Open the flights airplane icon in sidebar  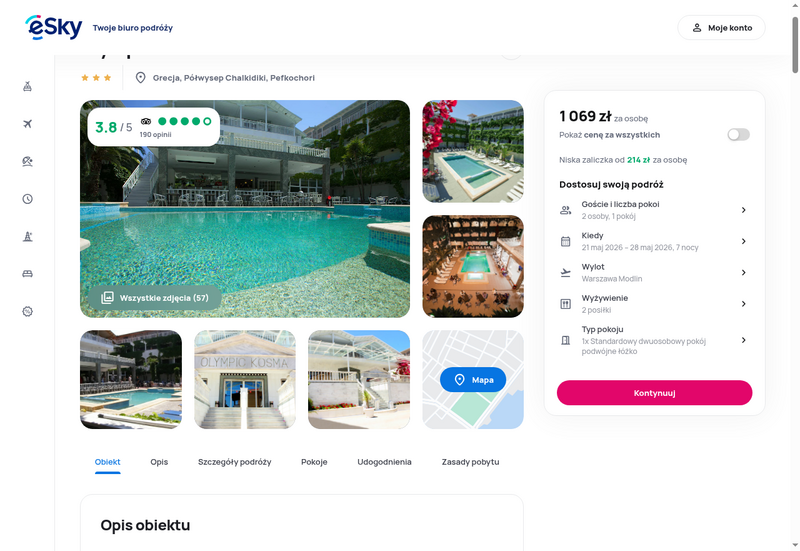[28, 124]
